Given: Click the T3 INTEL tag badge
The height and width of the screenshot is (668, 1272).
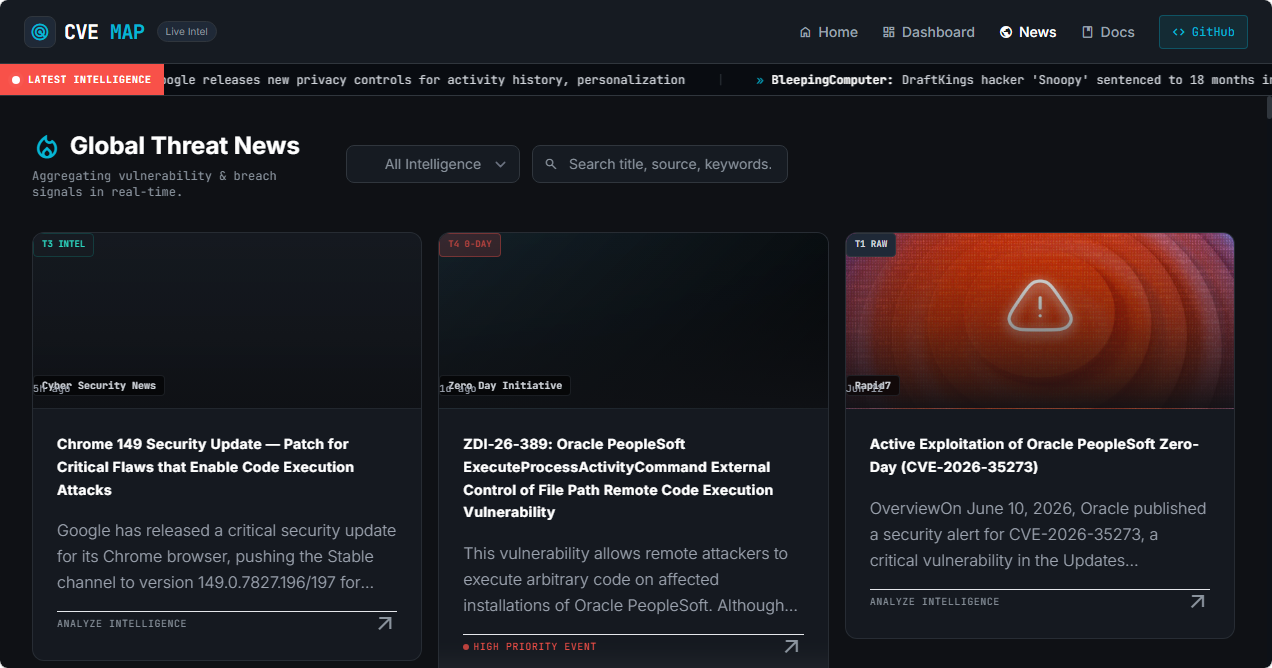Looking at the screenshot, I should point(63,244).
